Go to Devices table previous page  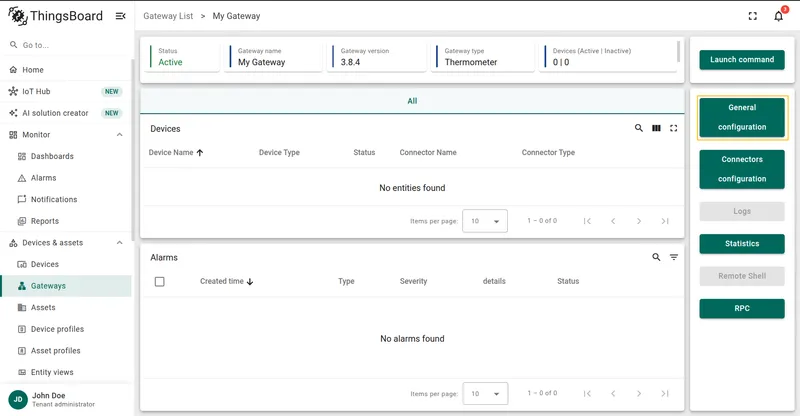613,221
